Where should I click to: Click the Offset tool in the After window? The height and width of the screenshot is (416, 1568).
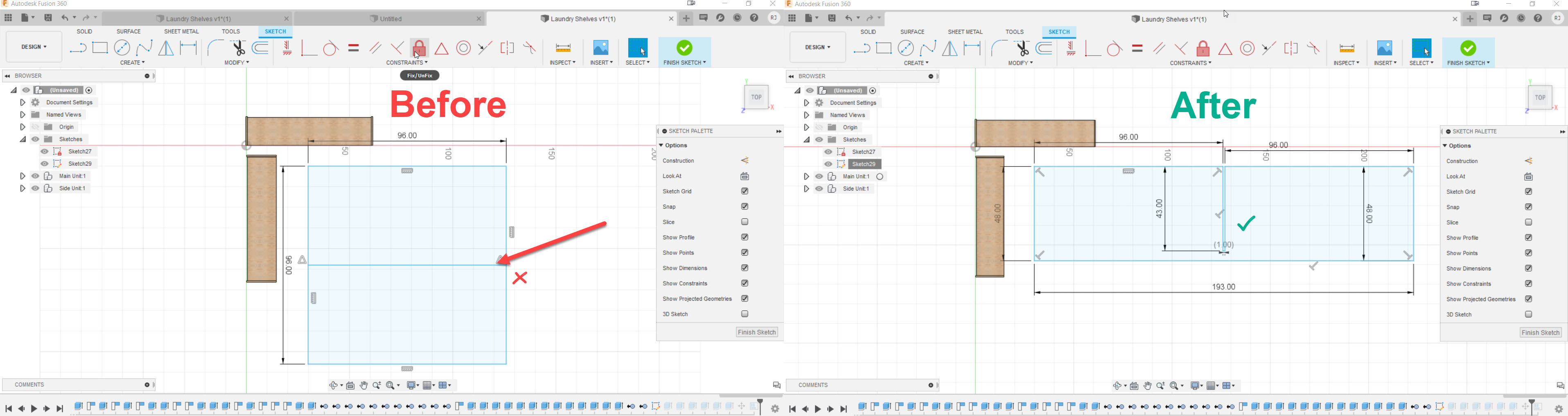(x=1045, y=49)
